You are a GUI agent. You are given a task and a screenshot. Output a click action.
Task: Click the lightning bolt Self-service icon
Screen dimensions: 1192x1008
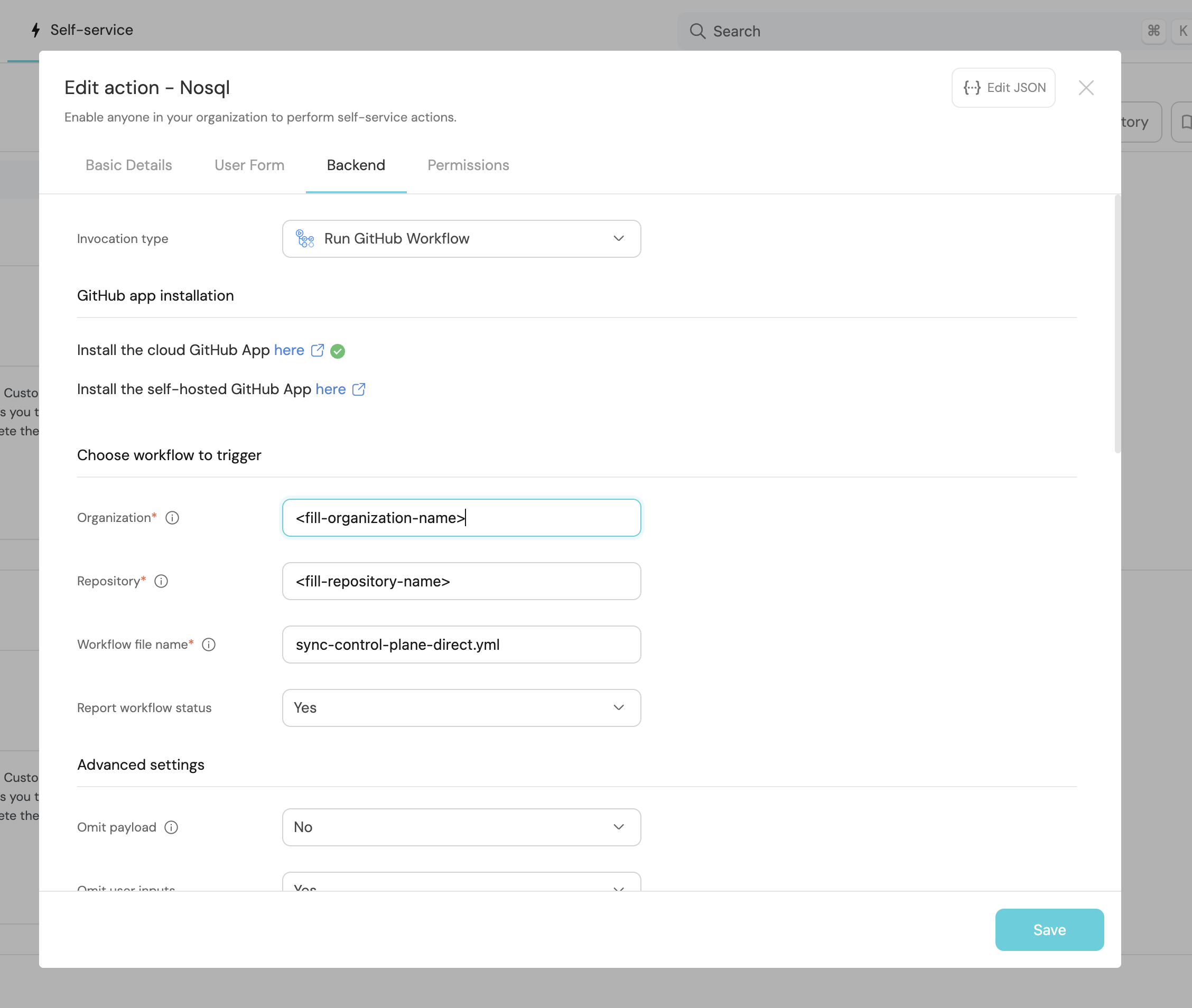coord(36,30)
